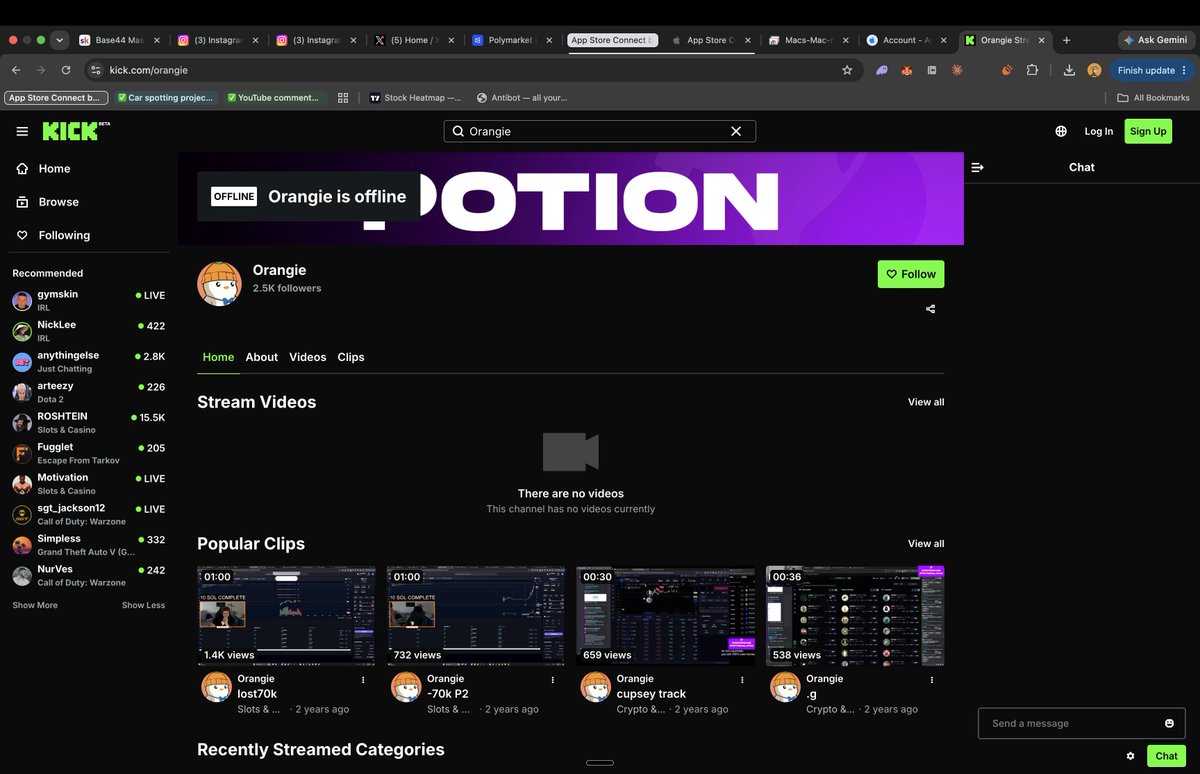Focus the Kick search field
Screen dimensions: 1200x774
pos(600,131)
